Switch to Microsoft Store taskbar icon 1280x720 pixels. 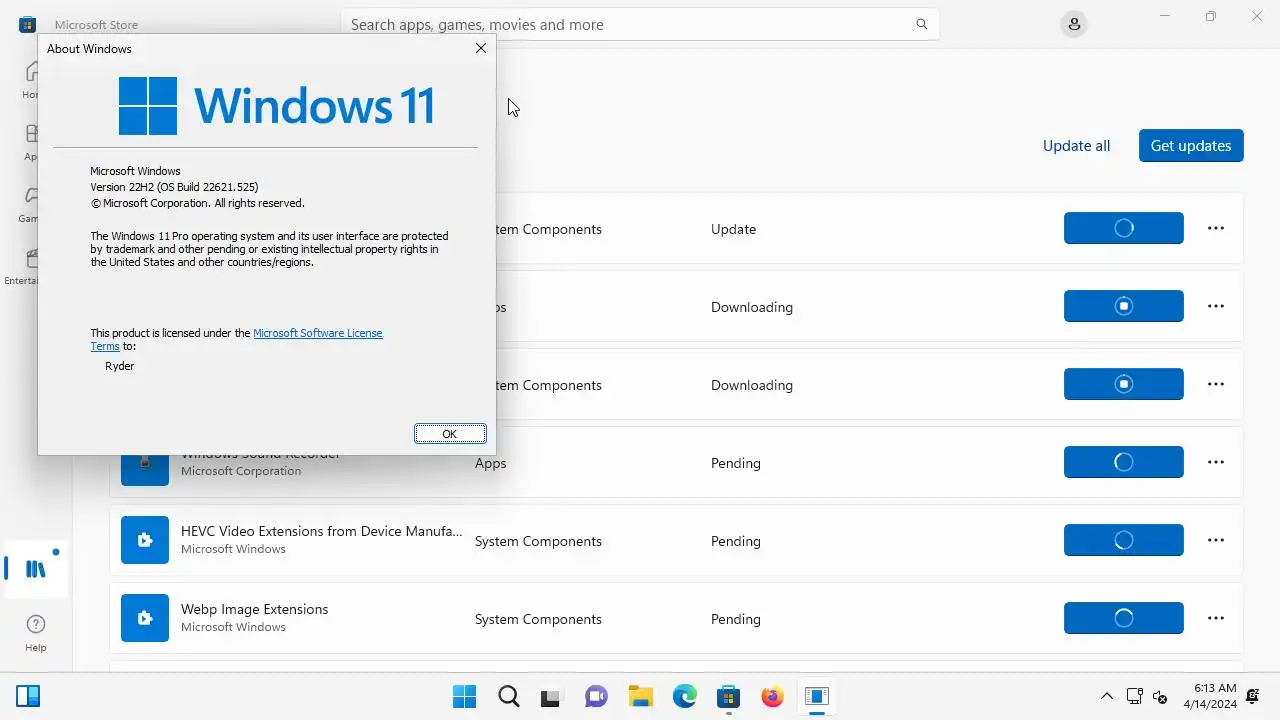coord(728,696)
